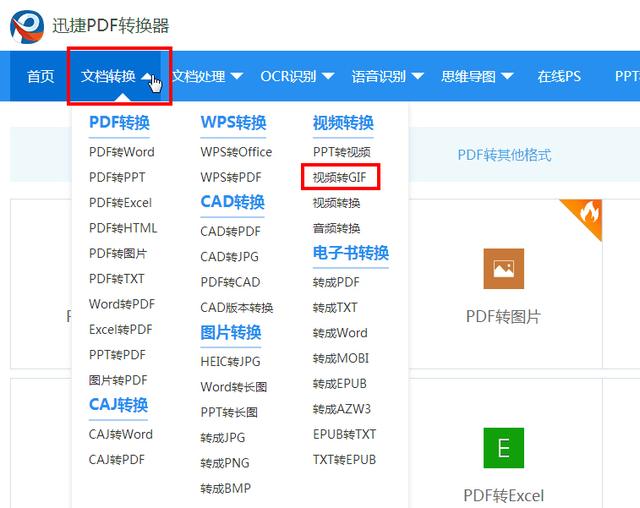Viewport: 640px width, 508px height.
Task: Expand the 语音识别 dropdown
Action: pos(387,76)
